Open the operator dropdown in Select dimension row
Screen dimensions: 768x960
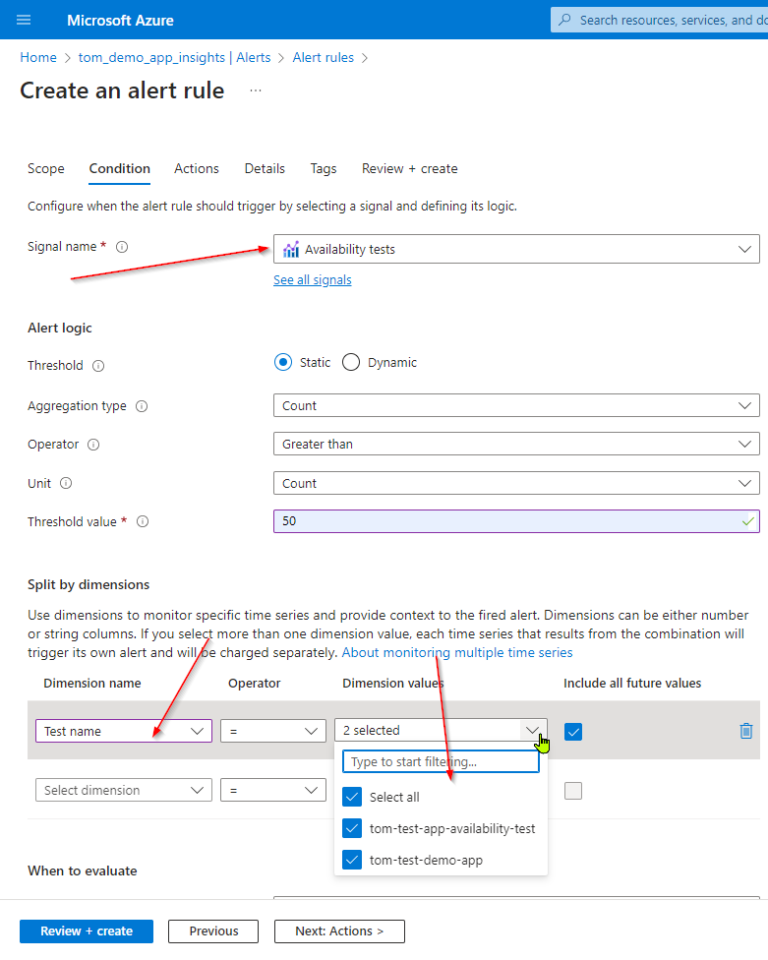pos(273,790)
